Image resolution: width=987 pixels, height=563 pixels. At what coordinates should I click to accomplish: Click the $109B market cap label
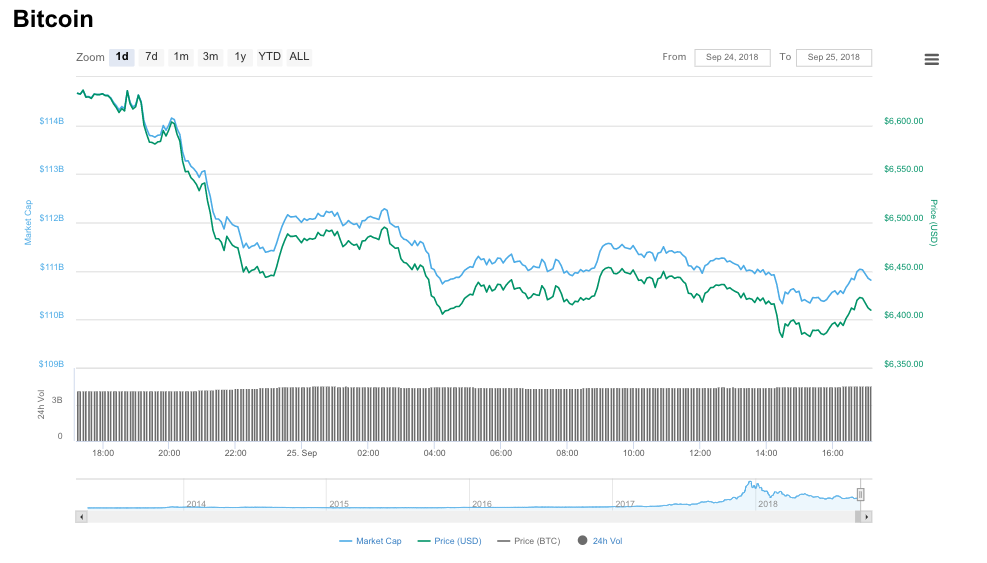[52, 364]
